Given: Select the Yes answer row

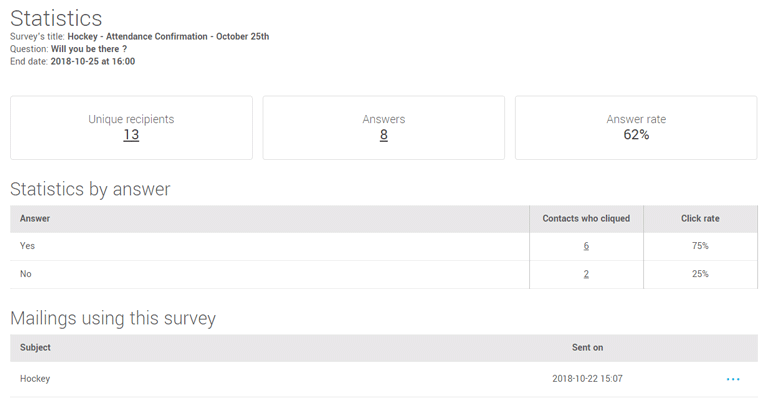Looking at the screenshot, I should [384, 246].
